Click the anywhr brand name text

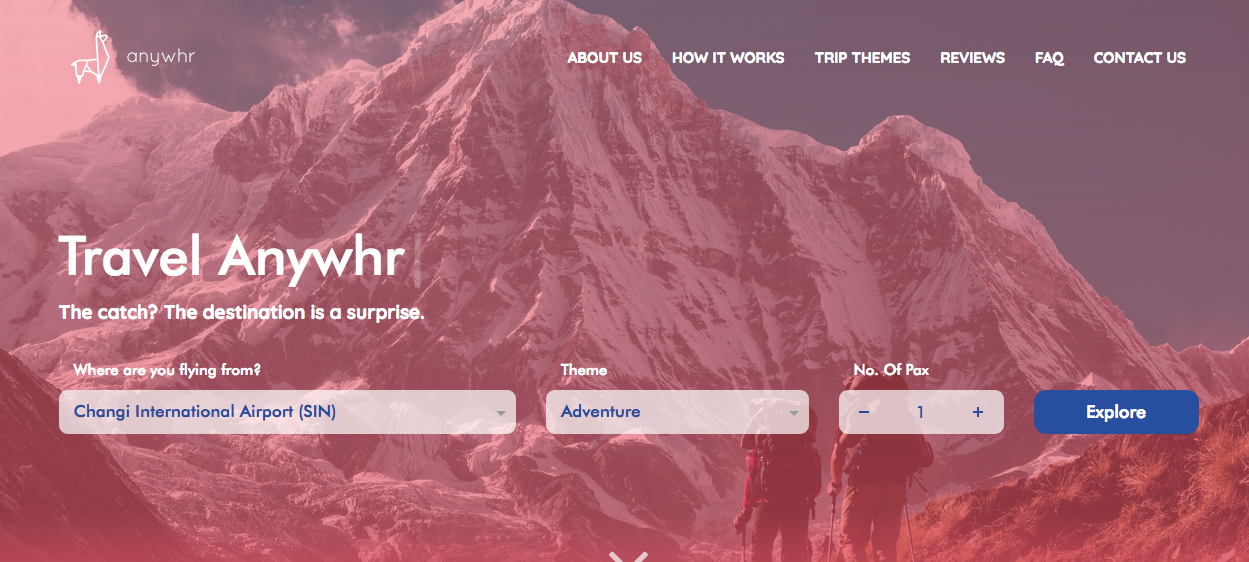(161, 56)
